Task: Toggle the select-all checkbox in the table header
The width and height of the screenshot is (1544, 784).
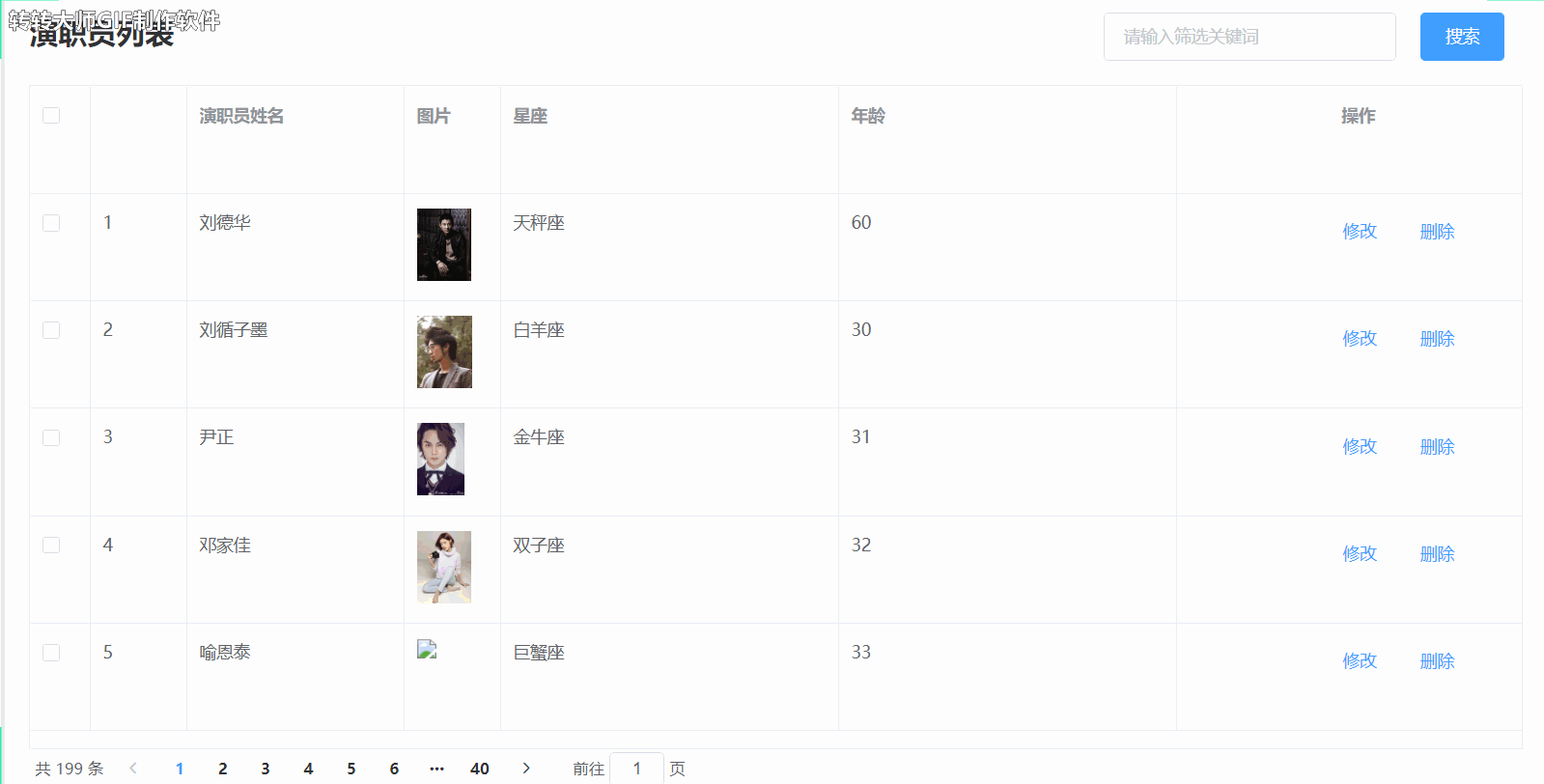Action: [51, 115]
